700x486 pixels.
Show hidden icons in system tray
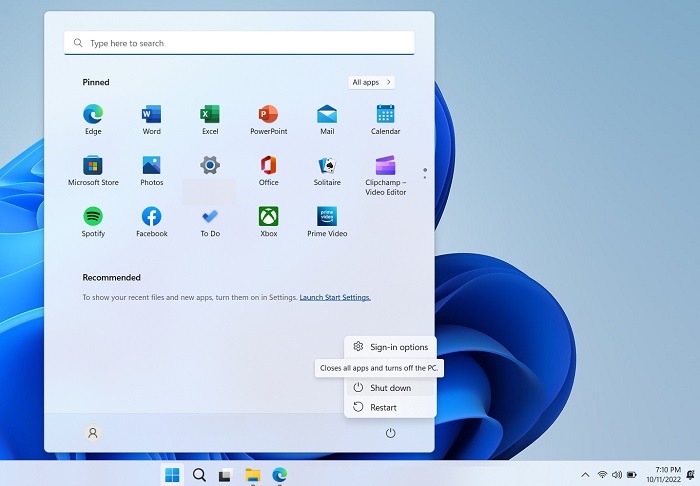(585, 474)
